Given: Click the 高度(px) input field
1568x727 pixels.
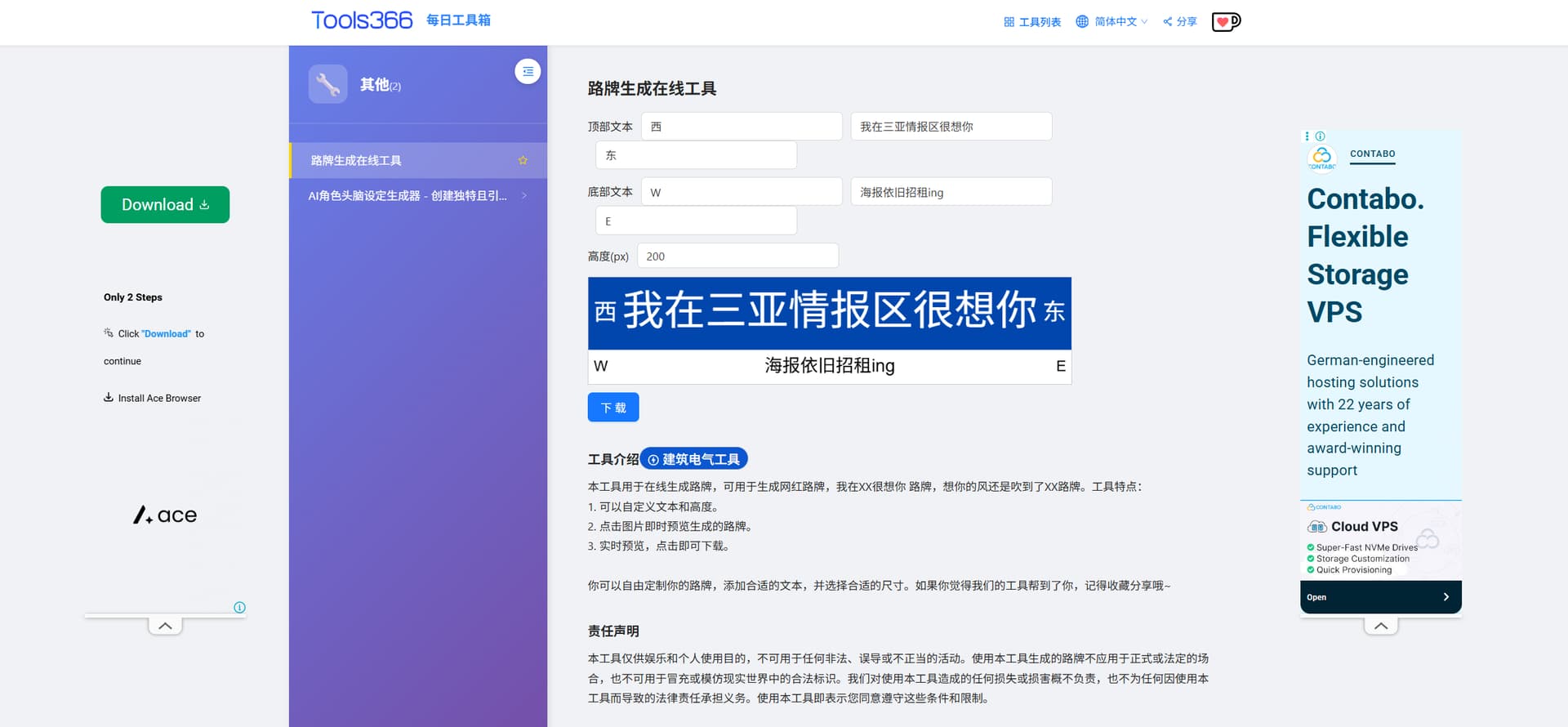Looking at the screenshot, I should click(x=737, y=256).
